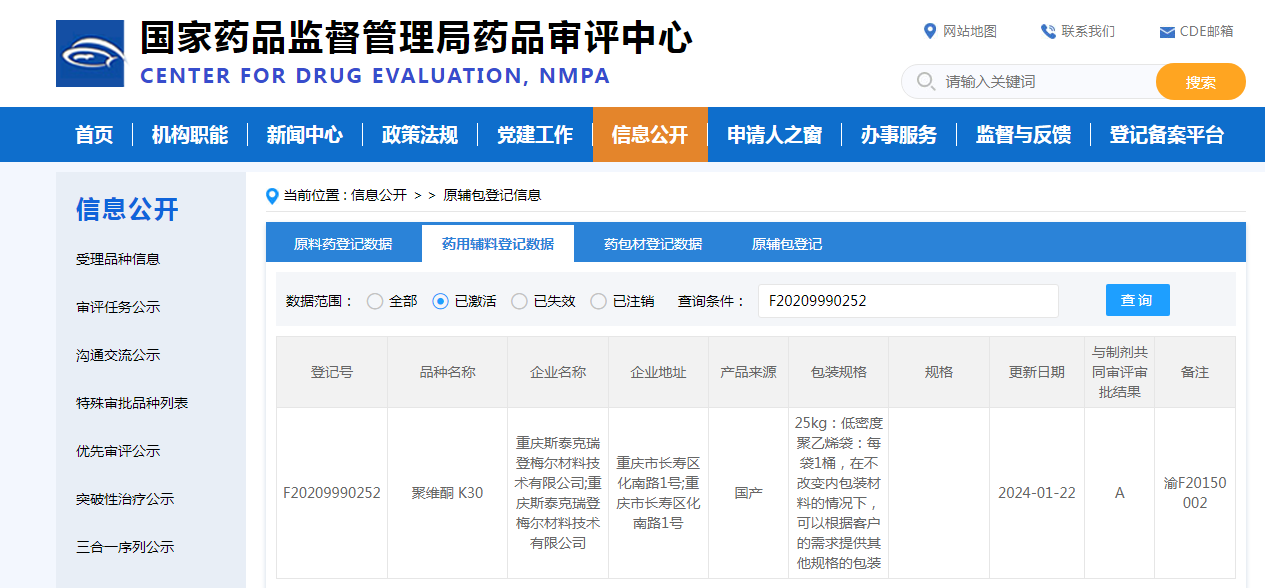
Task: Click the CDE logo image
Action: pos(90,53)
